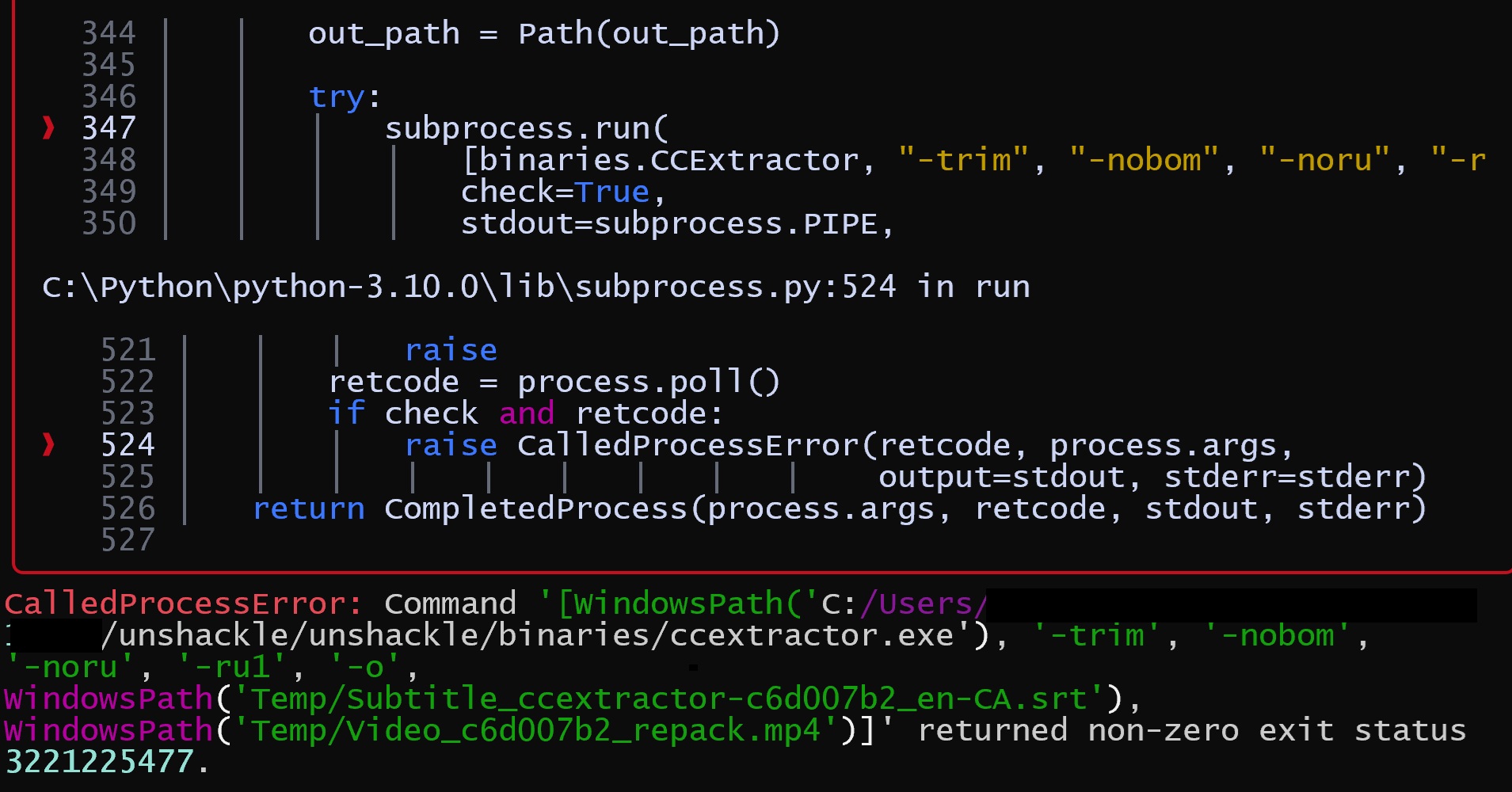The image size is (1512, 792).
Task: Click the red arrow marker beside line 524
Action: (48, 444)
